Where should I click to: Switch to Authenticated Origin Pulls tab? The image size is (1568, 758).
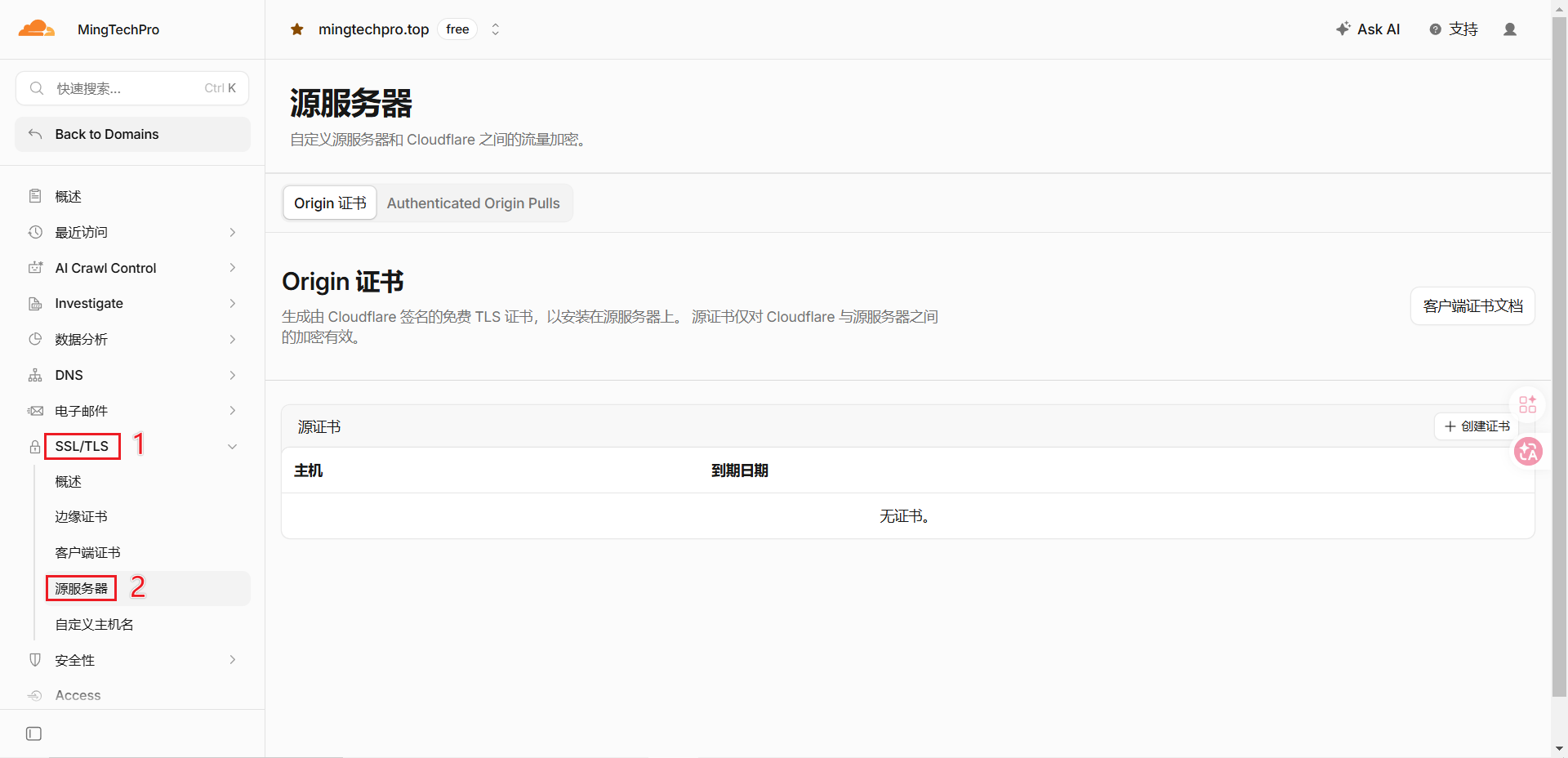474,203
